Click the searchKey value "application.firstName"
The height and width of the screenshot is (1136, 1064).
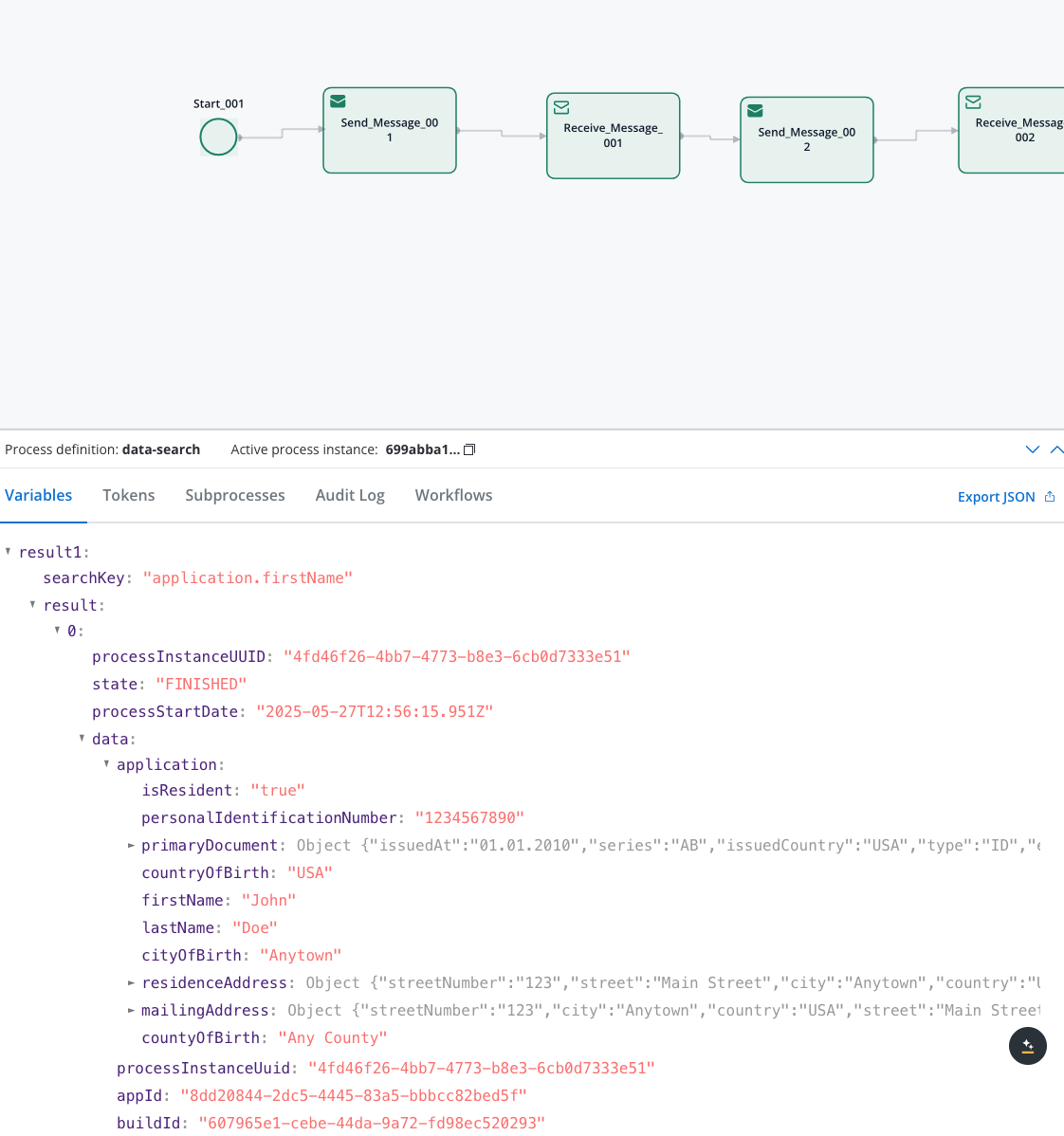[x=248, y=578]
